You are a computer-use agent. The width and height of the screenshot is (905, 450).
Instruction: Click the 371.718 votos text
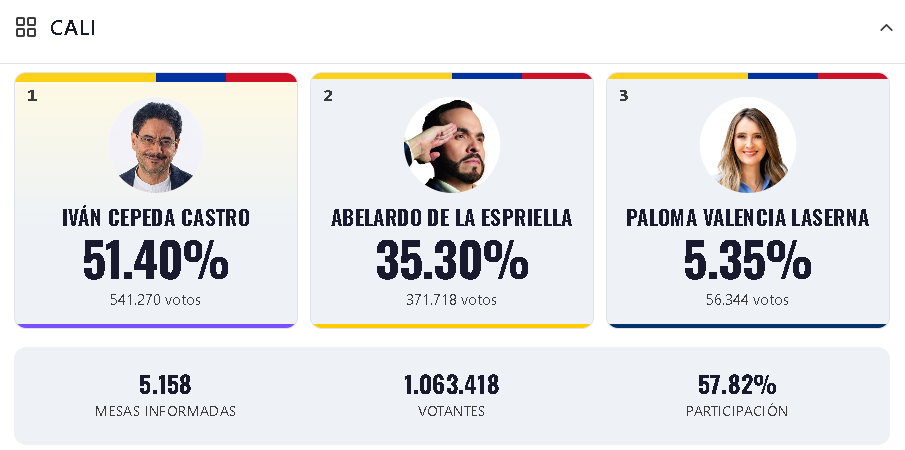[451, 300]
